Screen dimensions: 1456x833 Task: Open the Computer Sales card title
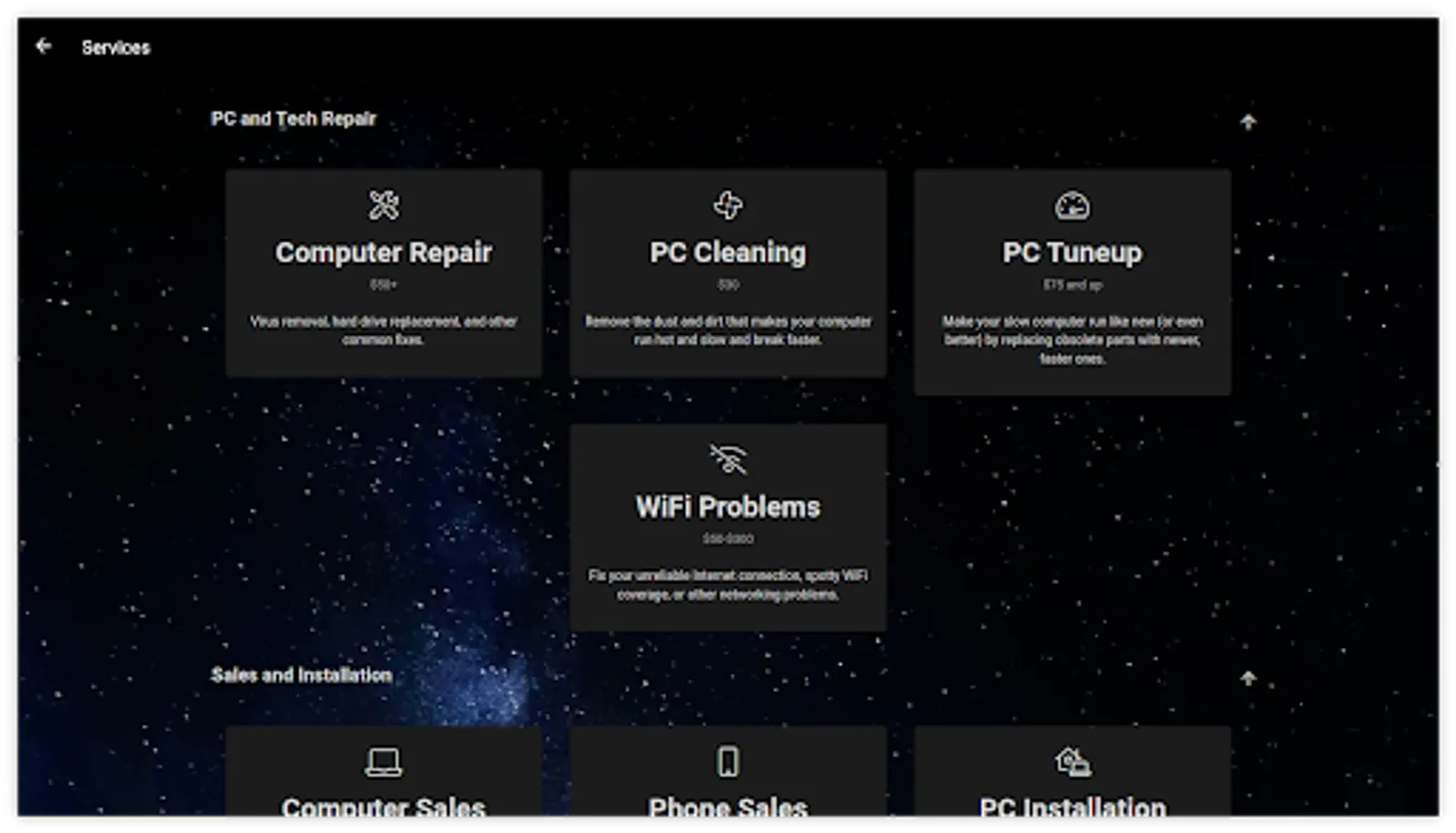point(383,806)
